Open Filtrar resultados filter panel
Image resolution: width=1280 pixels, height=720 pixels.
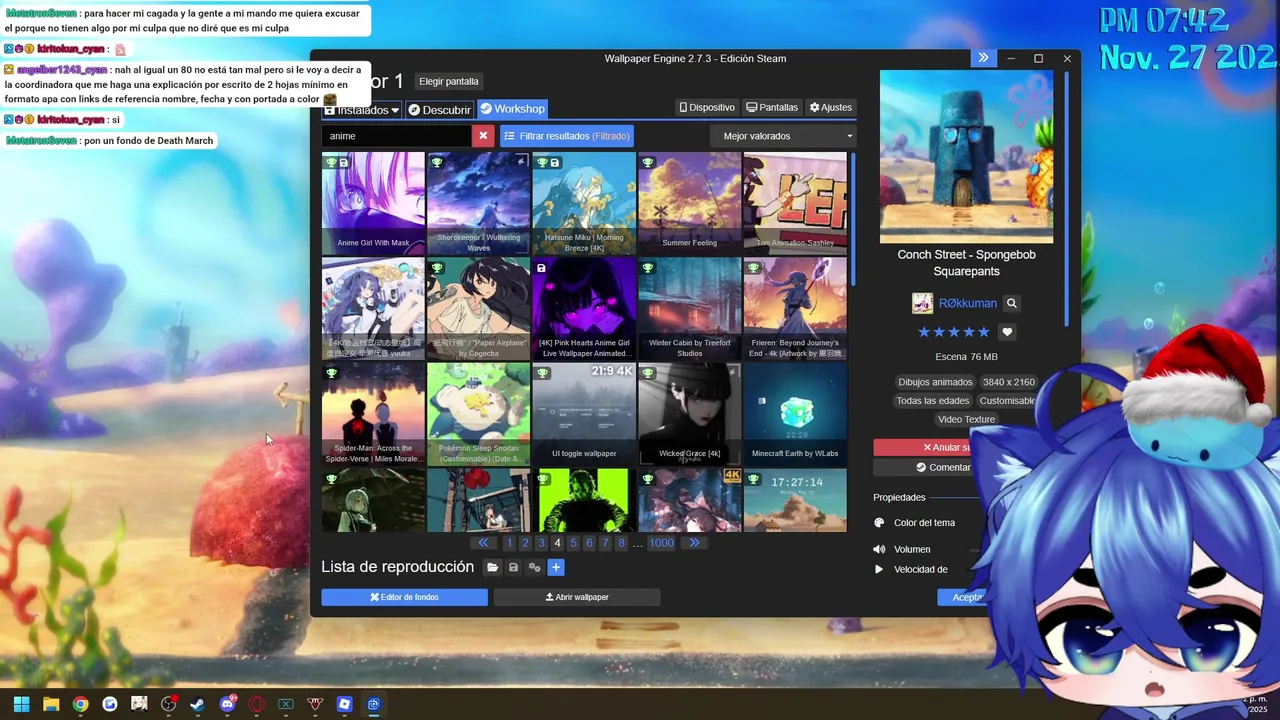[x=567, y=136]
